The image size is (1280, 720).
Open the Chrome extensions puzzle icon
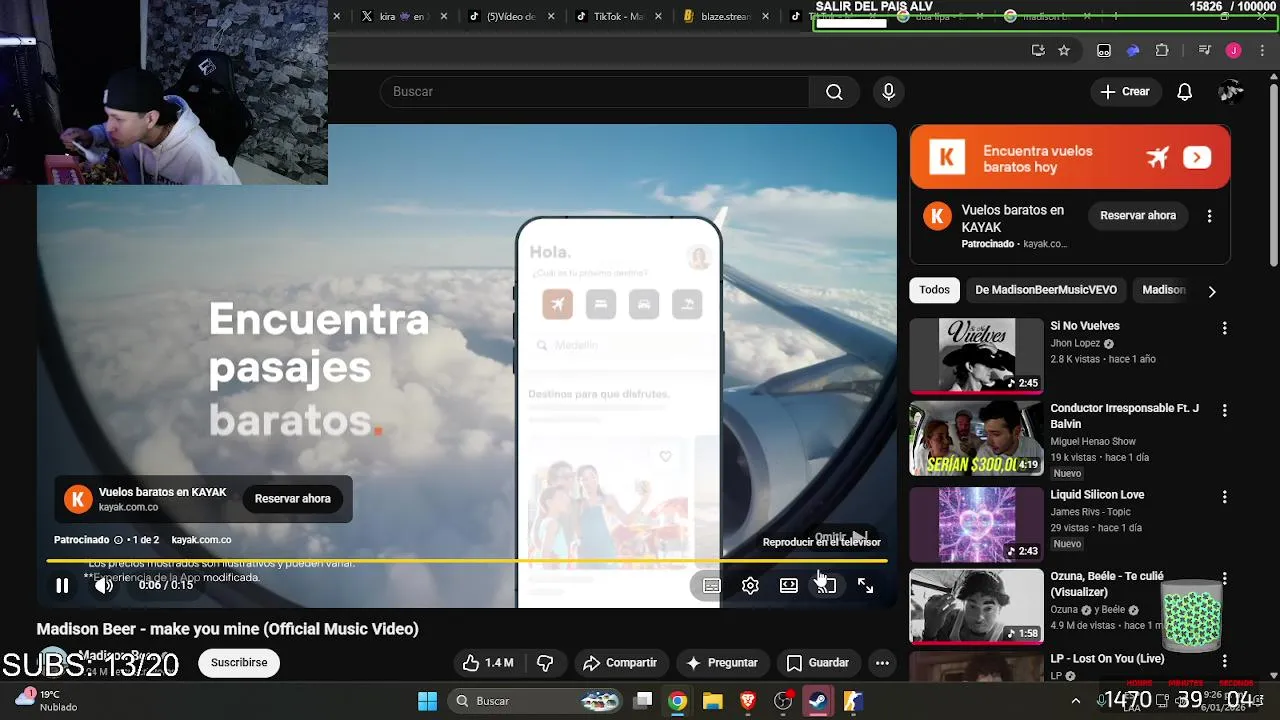1162,51
